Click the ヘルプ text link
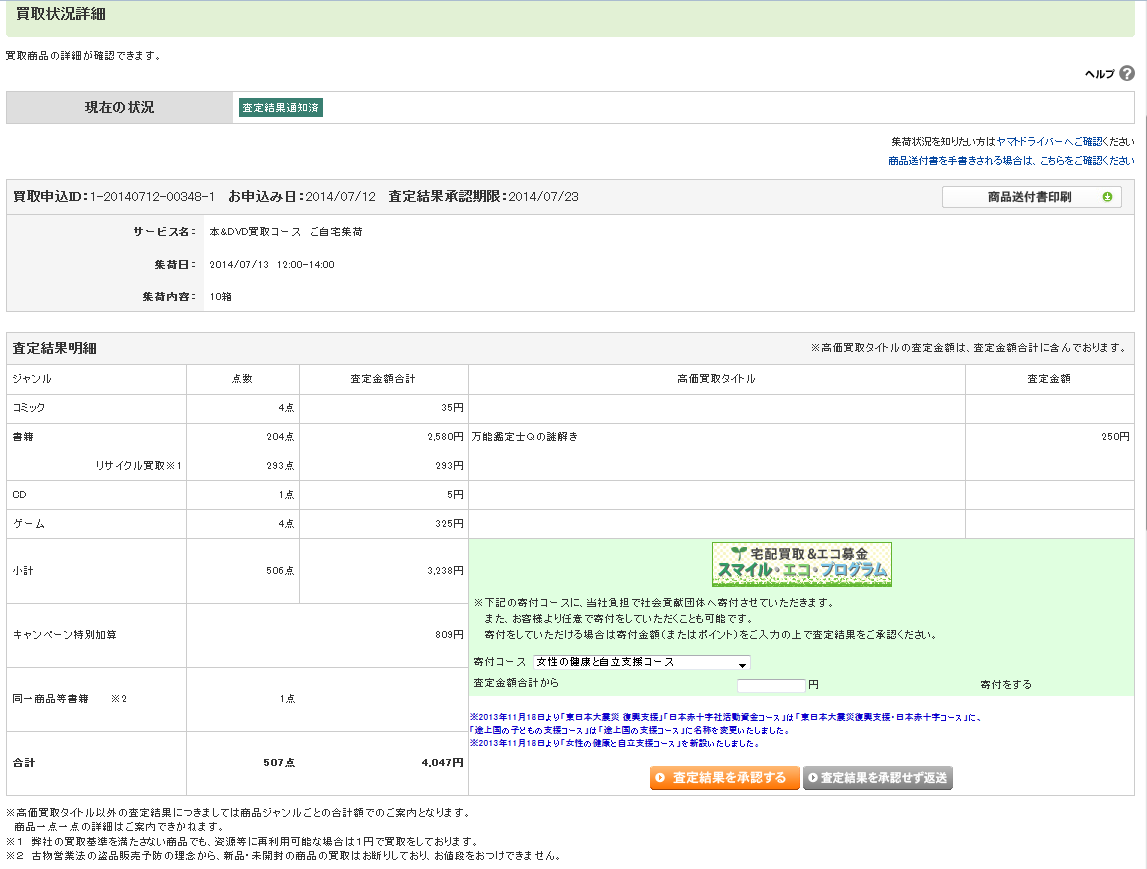This screenshot has height=869, width=1147. pos(1099,74)
